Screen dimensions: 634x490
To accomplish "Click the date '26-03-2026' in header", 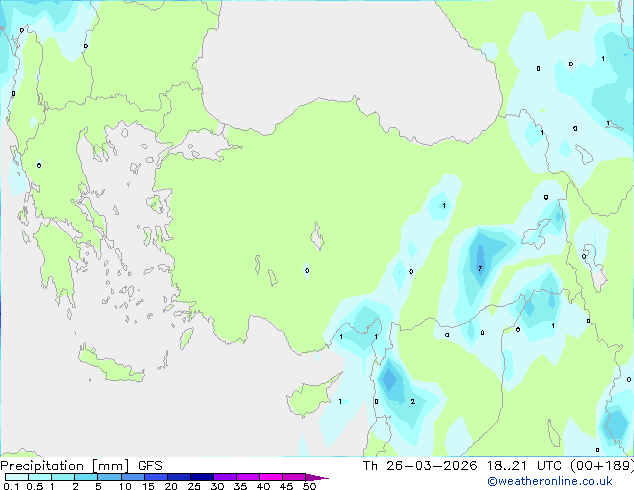I will pyautogui.click(x=431, y=466).
